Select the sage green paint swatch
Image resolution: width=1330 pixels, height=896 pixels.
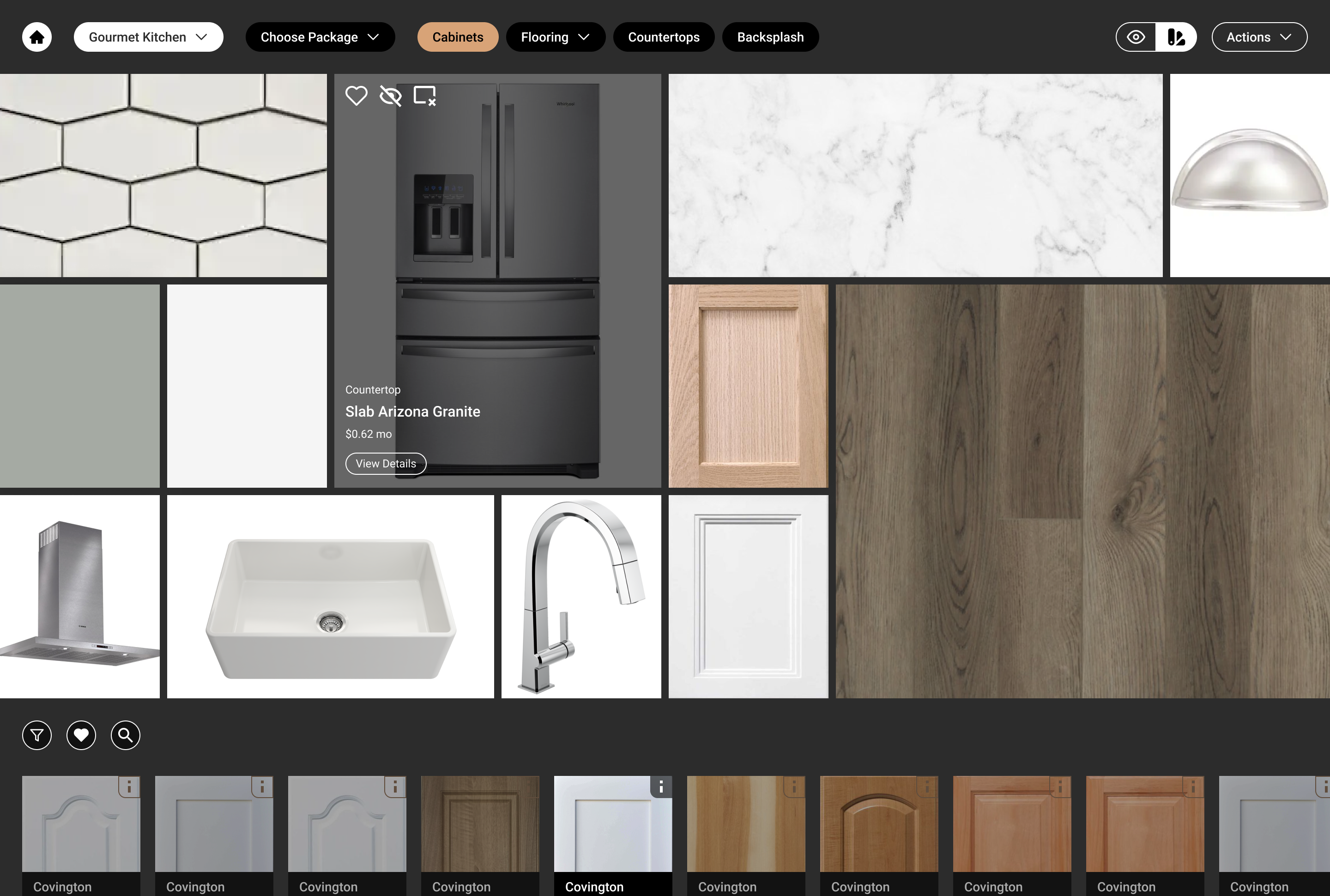pyautogui.click(x=79, y=386)
